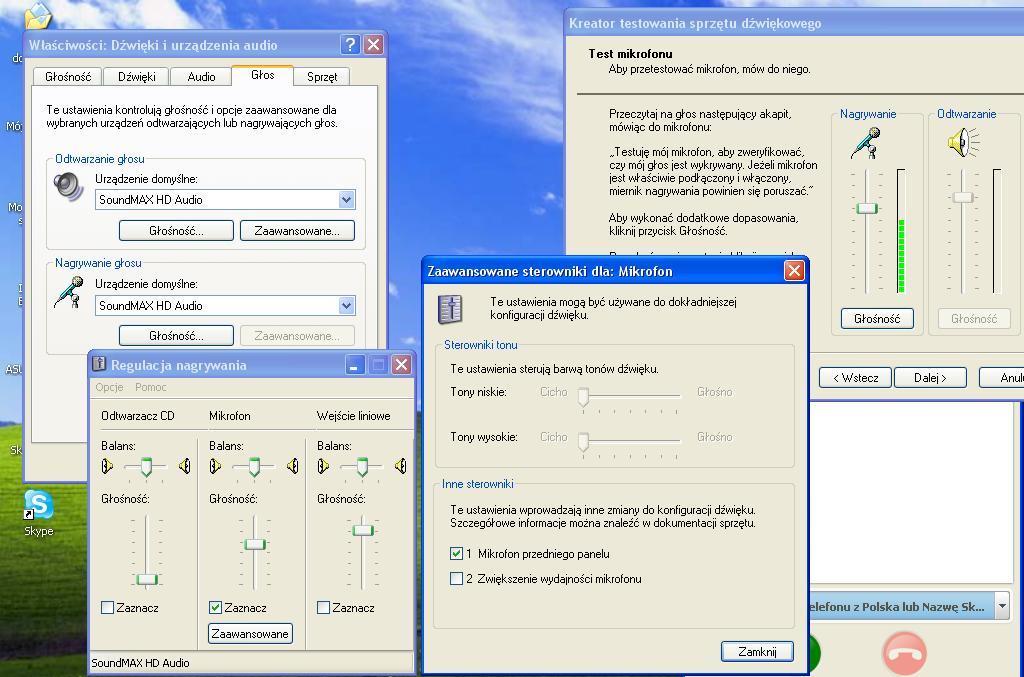Expand the voice playback default device dropdown
This screenshot has height=677, width=1024.
[346, 200]
